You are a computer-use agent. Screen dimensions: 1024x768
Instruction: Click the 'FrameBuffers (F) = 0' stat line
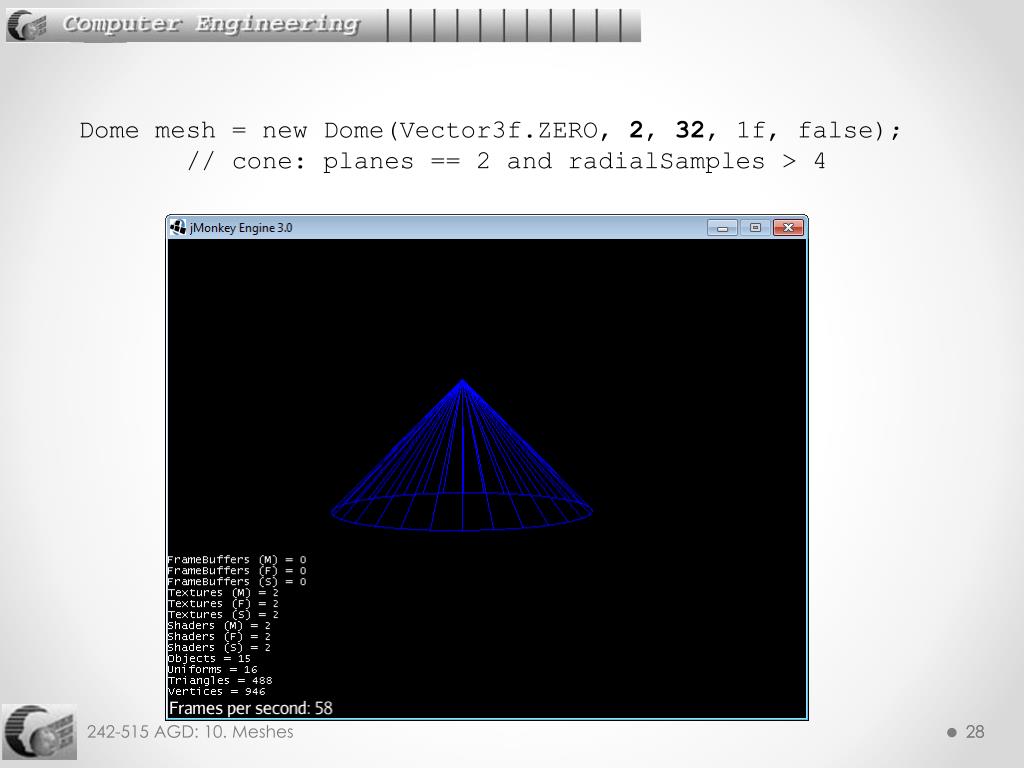236,570
